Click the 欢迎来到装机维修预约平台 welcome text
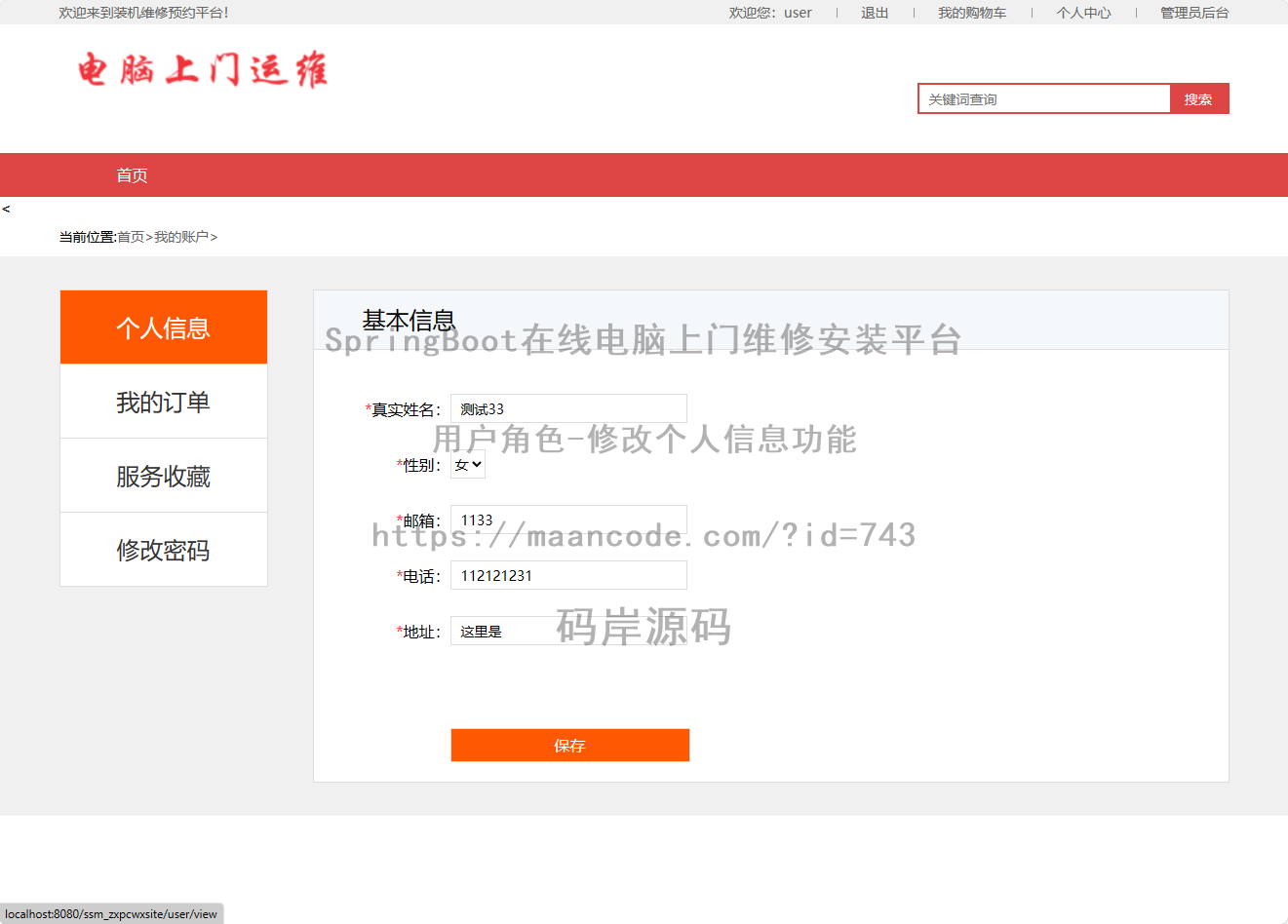Viewport: 1288px width, 924px height. coord(143,13)
